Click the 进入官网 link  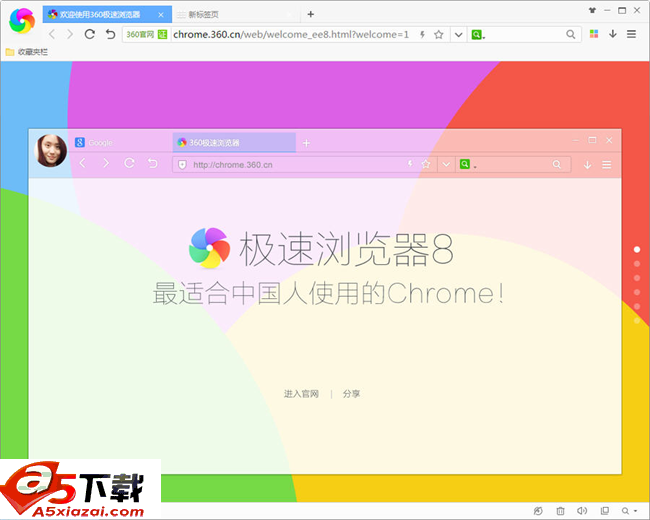[x=301, y=394]
